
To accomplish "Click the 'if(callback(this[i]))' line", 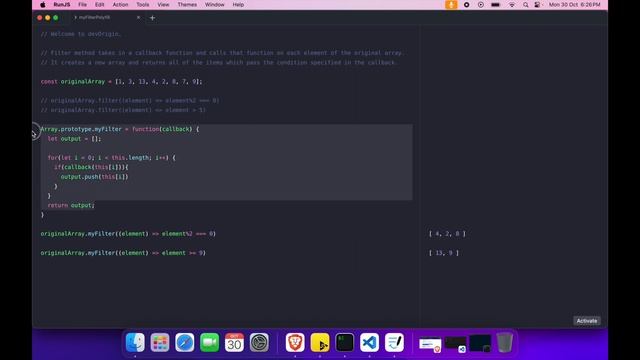I will [91, 167].
